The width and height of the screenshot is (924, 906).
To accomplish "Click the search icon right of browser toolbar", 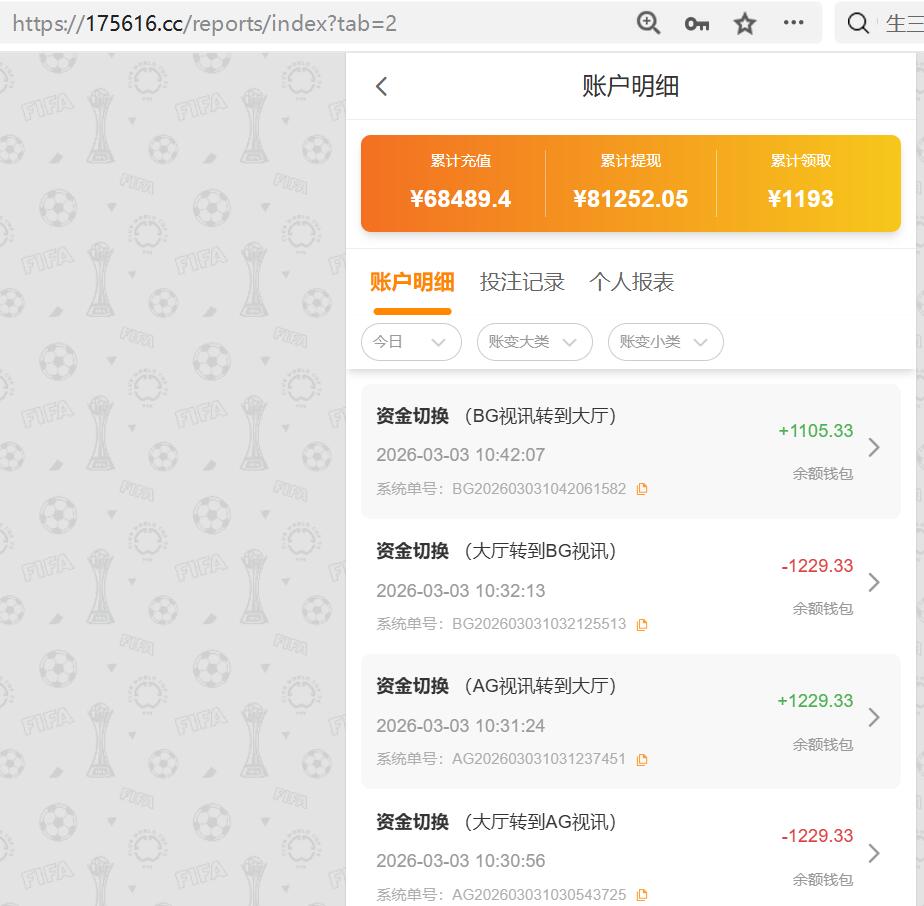I will point(858,22).
